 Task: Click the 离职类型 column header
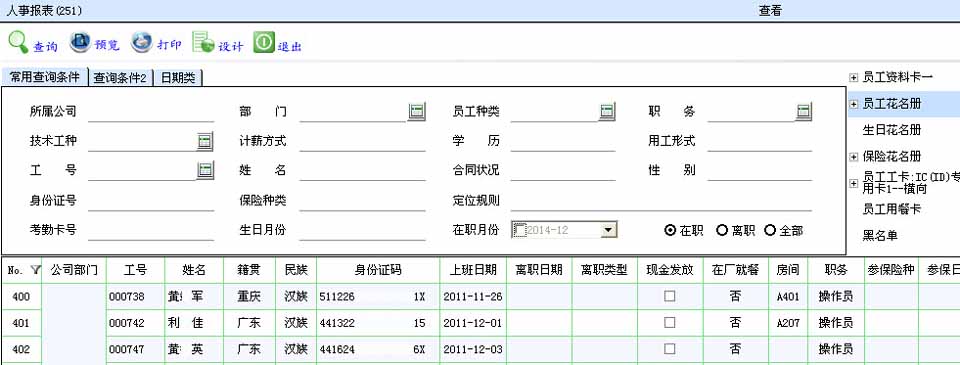point(604,270)
